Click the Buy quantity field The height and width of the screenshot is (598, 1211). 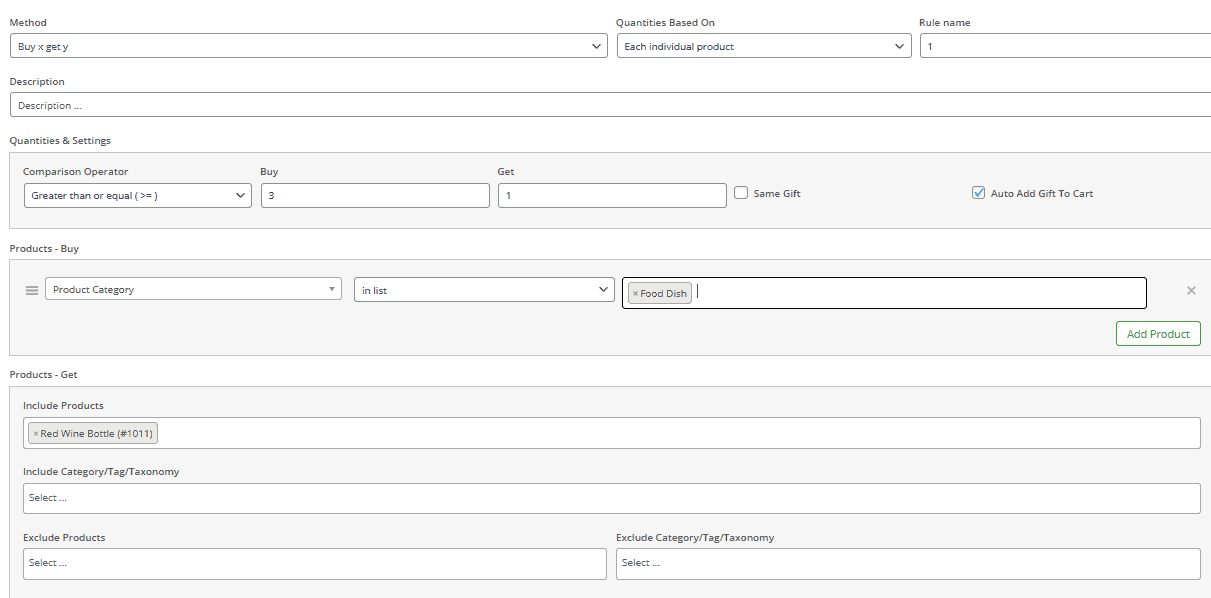point(375,194)
